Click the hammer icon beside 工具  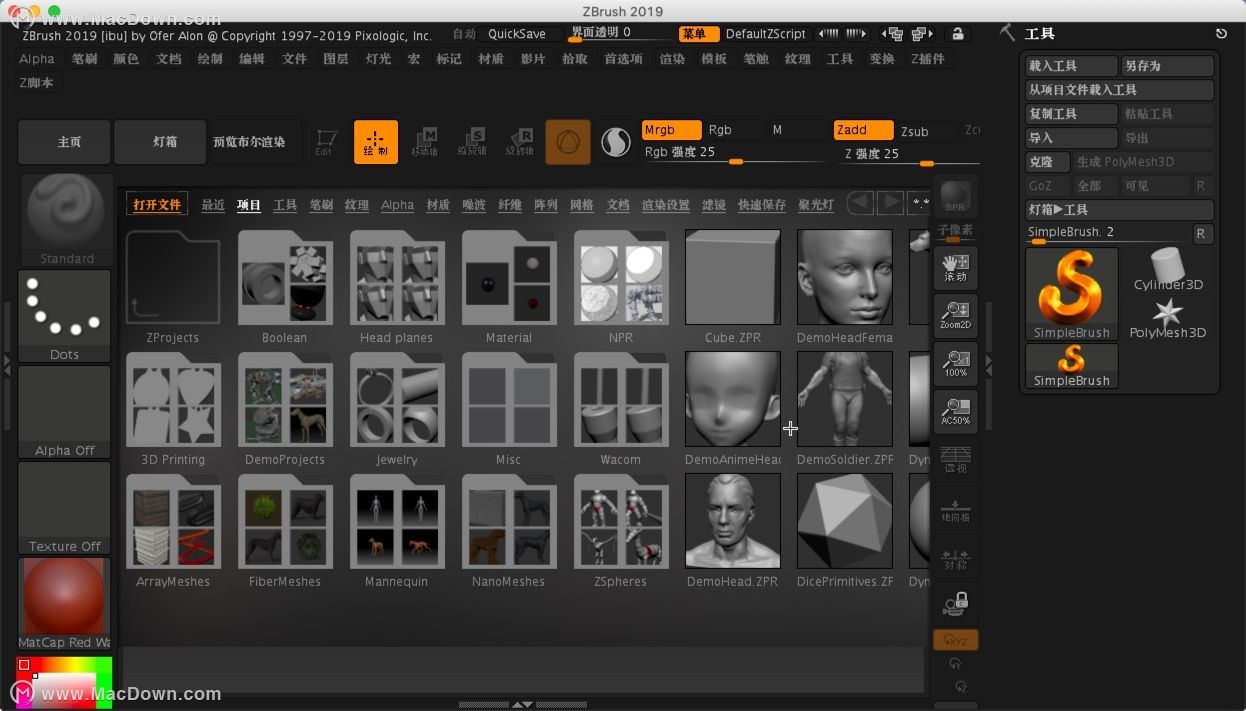[x=1007, y=33]
